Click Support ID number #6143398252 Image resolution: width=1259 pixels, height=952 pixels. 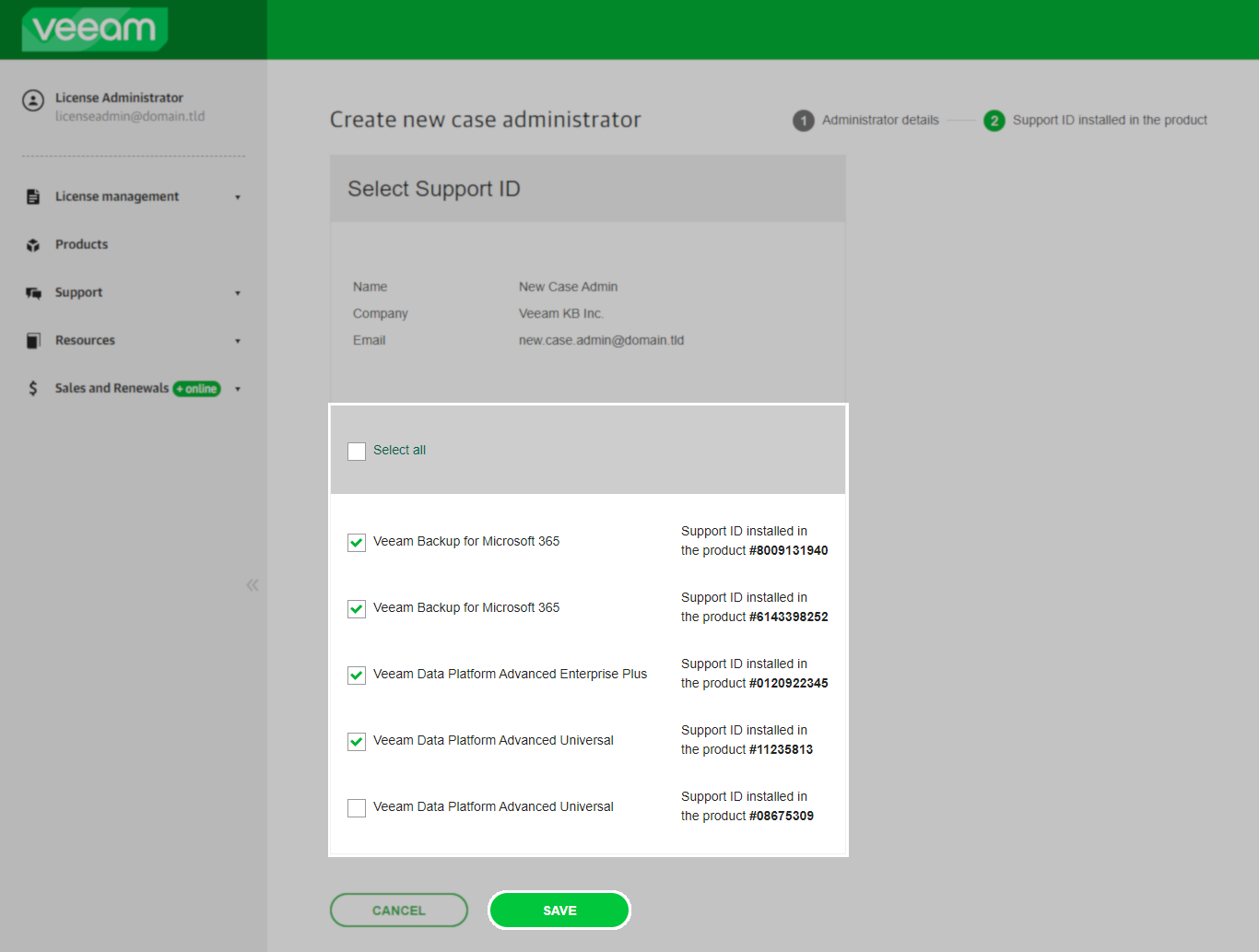[x=789, y=617]
